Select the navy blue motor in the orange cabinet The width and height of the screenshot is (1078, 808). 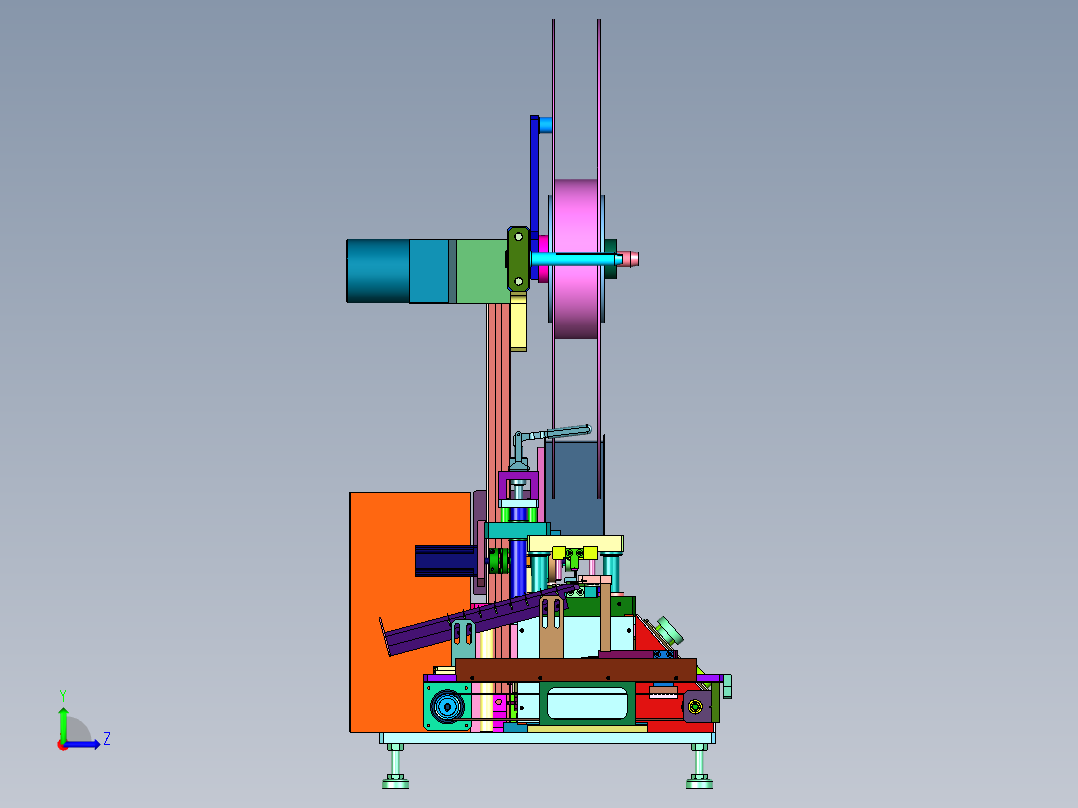click(446, 560)
